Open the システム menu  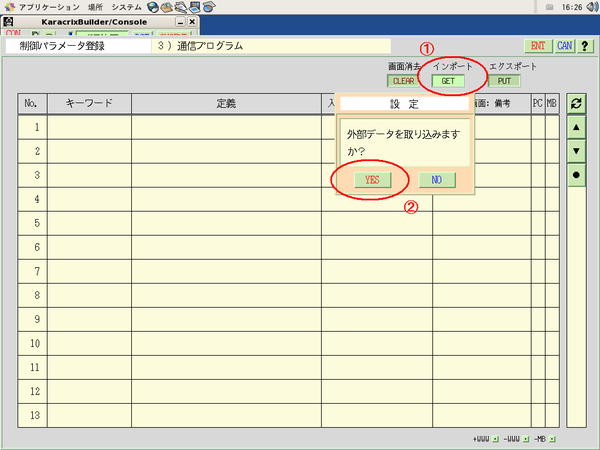click(x=126, y=7)
